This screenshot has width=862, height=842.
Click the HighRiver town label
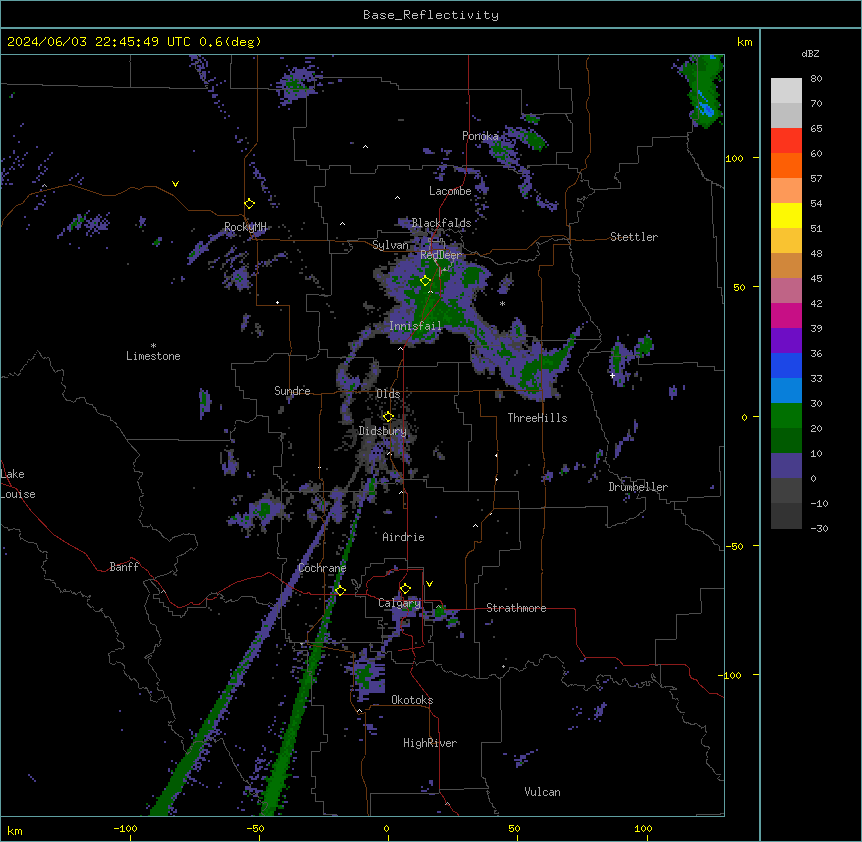430,743
